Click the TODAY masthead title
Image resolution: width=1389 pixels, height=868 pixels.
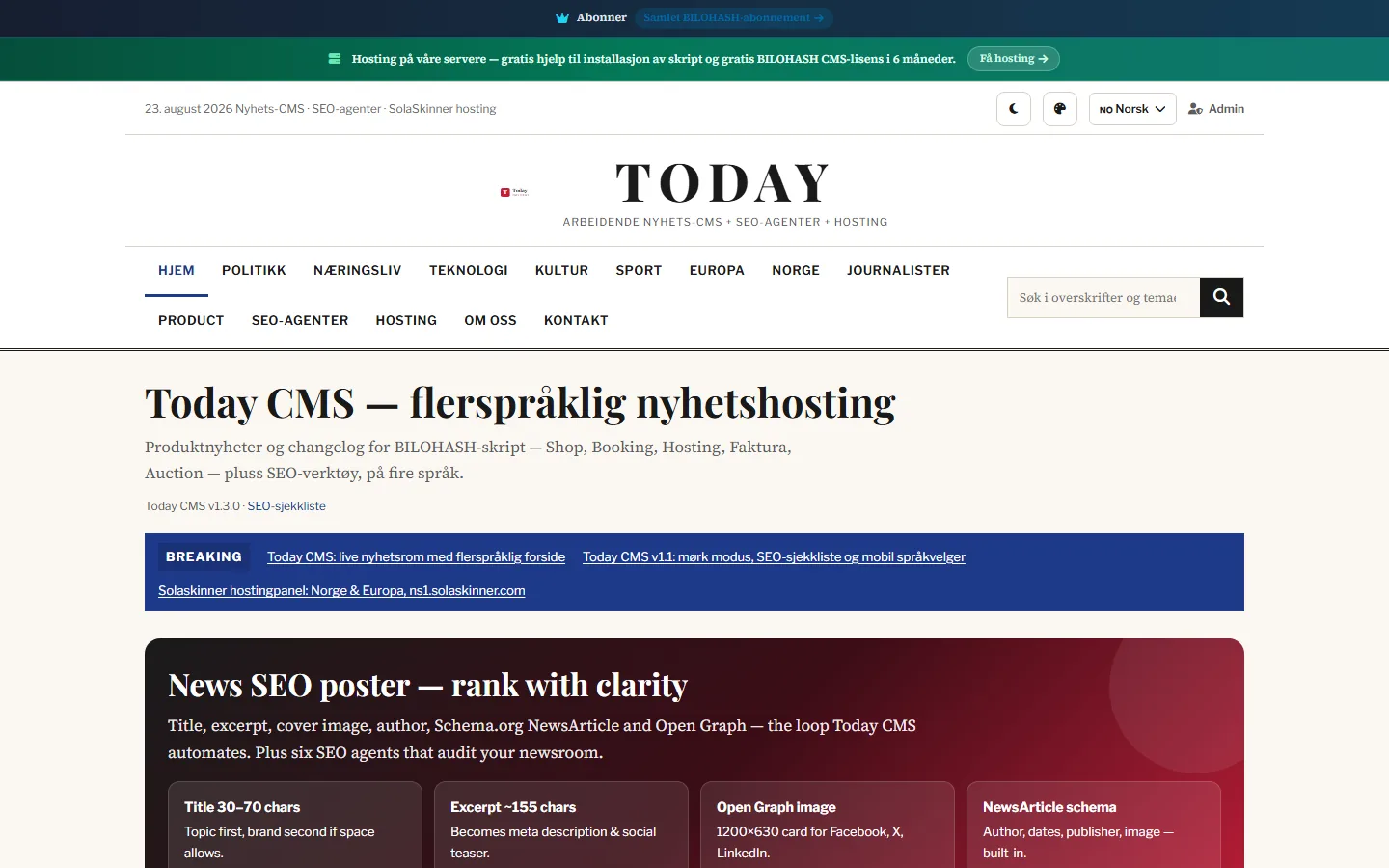coord(723,183)
